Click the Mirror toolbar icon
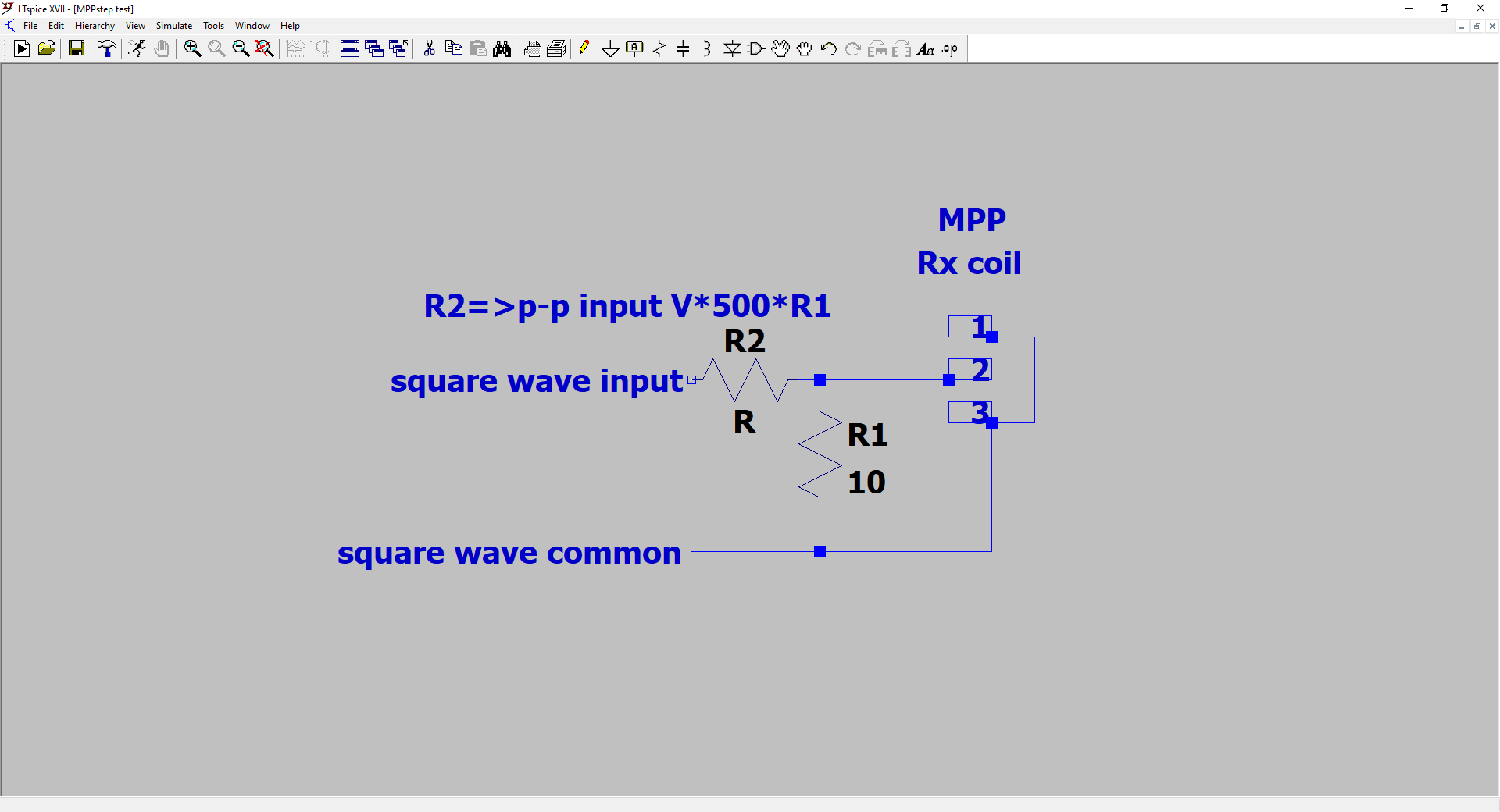The width and height of the screenshot is (1500, 812). (x=902, y=49)
